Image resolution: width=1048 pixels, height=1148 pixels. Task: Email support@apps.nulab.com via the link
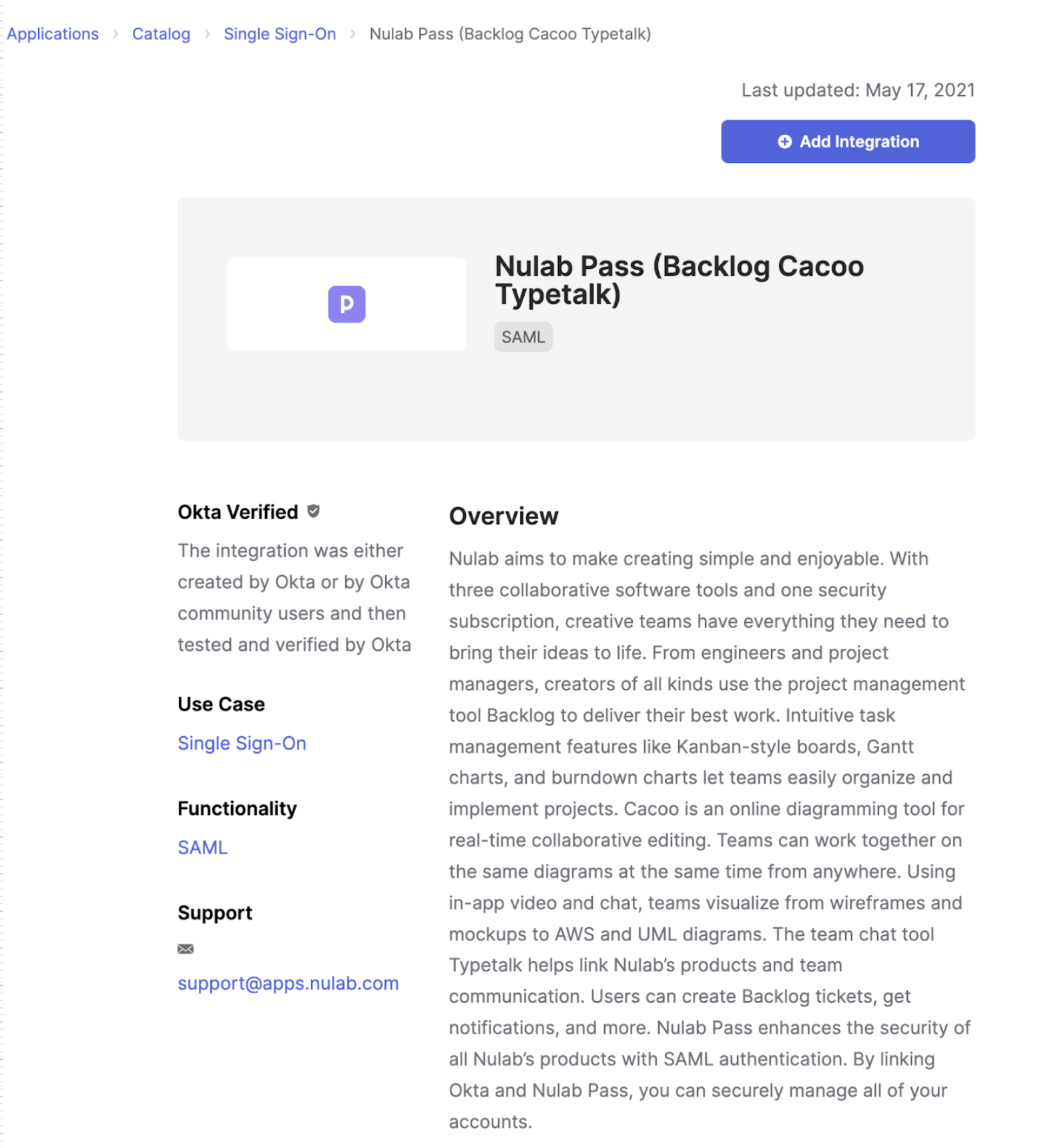click(x=288, y=983)
